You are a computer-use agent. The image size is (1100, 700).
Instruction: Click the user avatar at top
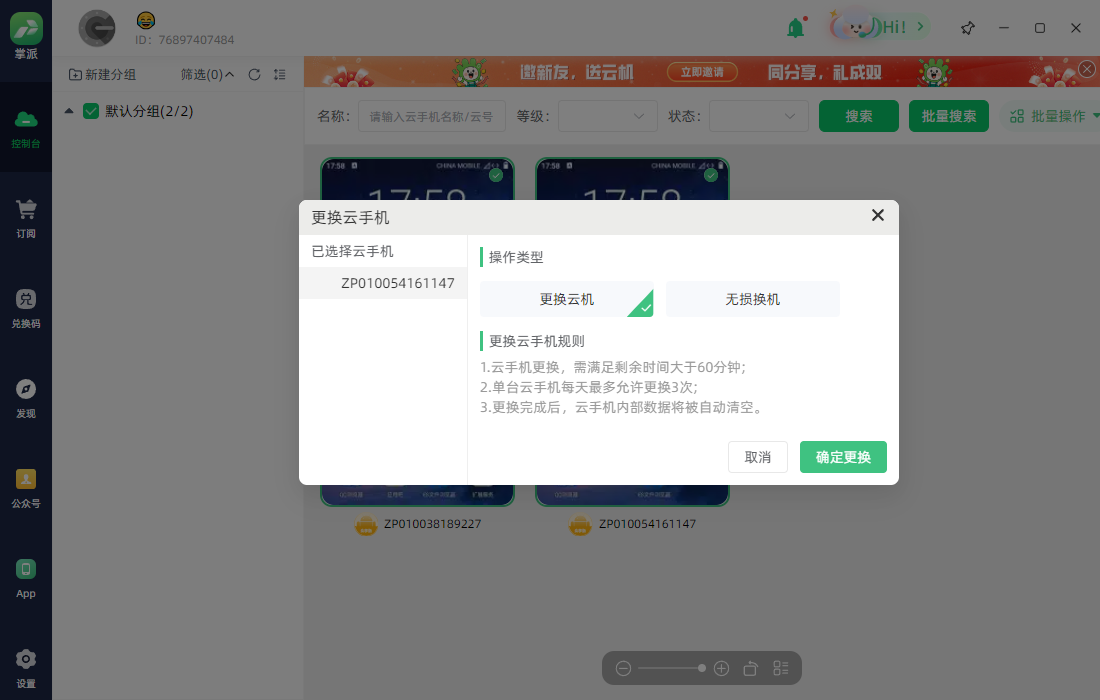point(97,29)
